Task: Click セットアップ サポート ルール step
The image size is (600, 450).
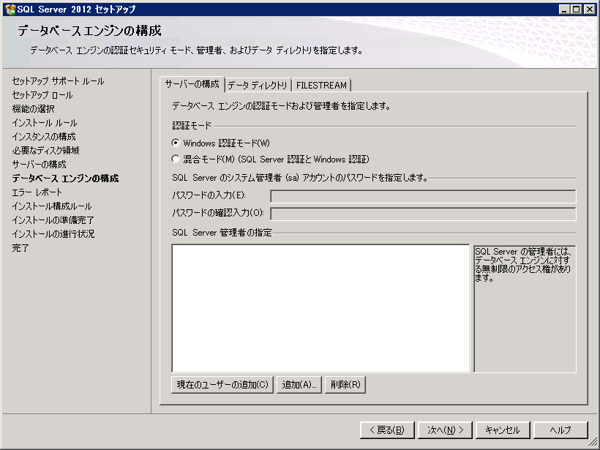Action: point(58,81)
